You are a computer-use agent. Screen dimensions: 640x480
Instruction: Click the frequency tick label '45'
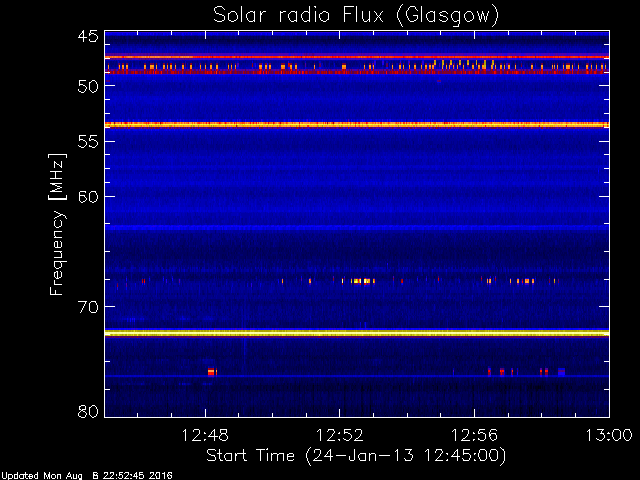(x=88, y=36)
